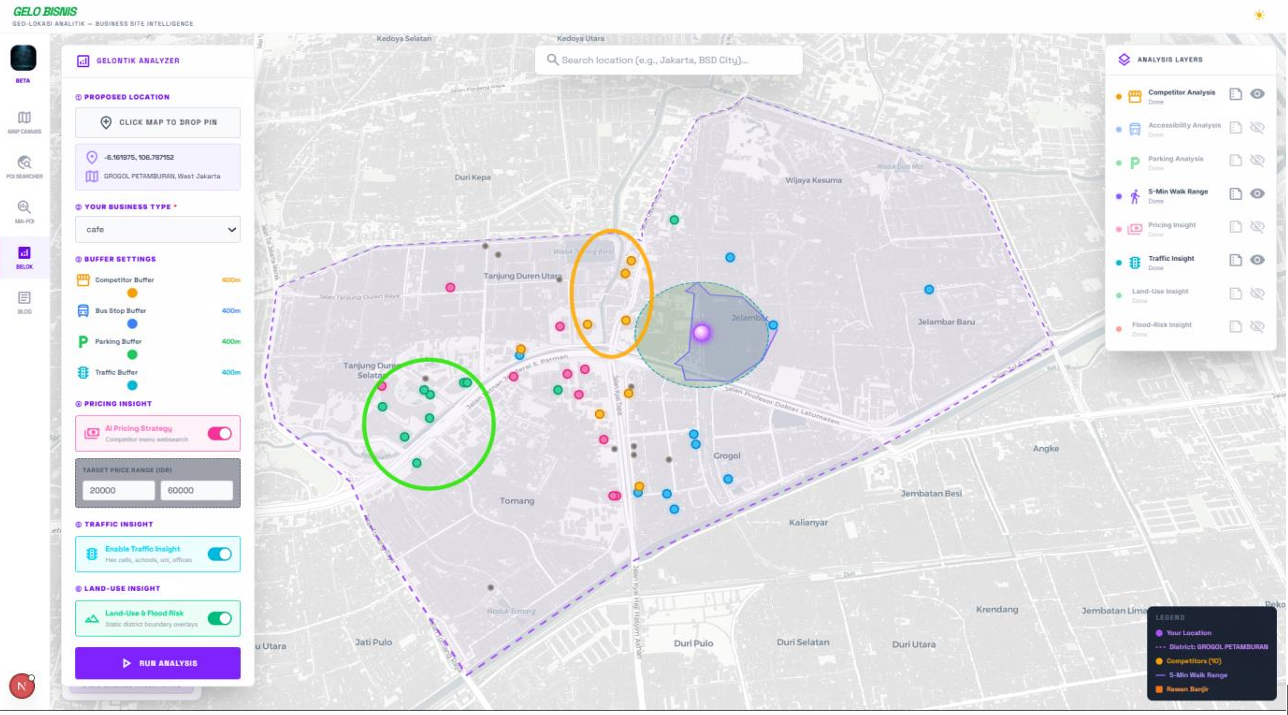Adjust the blue Bus Stop Buffer slider handle
Screen dimensions: 1288x715
pos(132,324)
